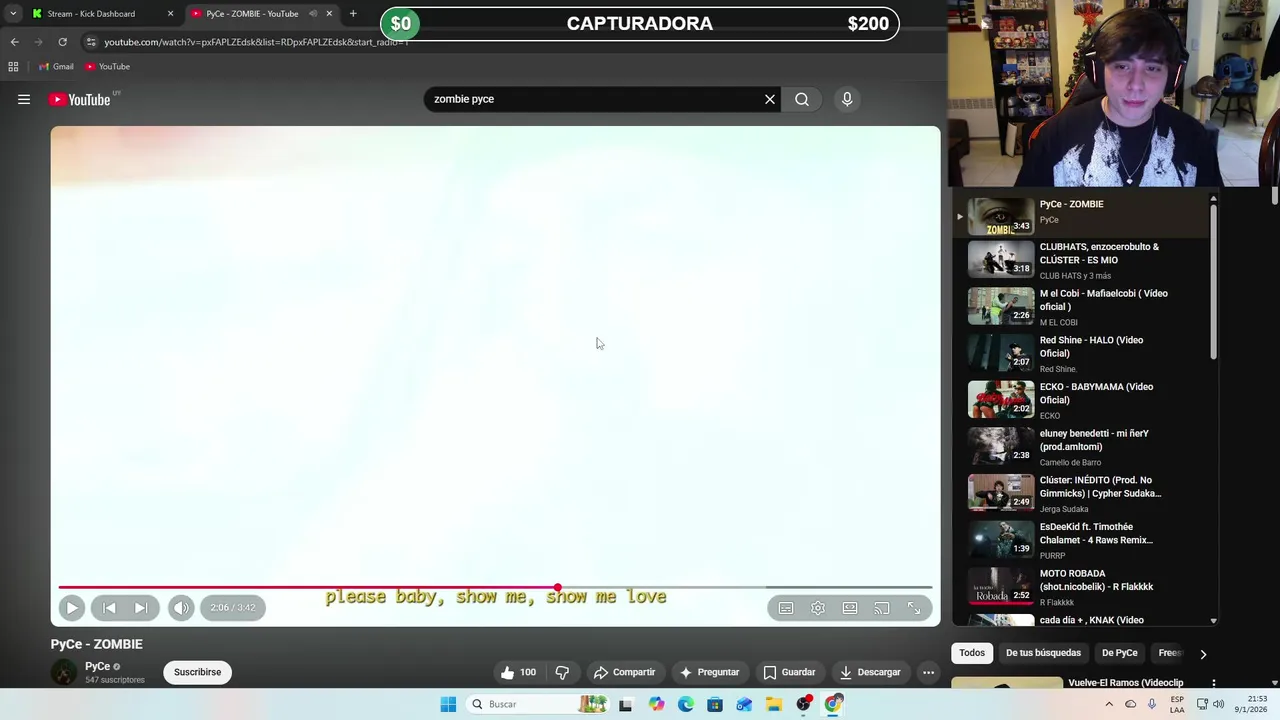Open File Explorer from taskbar

pyautogui.click(x=774, y=704)
